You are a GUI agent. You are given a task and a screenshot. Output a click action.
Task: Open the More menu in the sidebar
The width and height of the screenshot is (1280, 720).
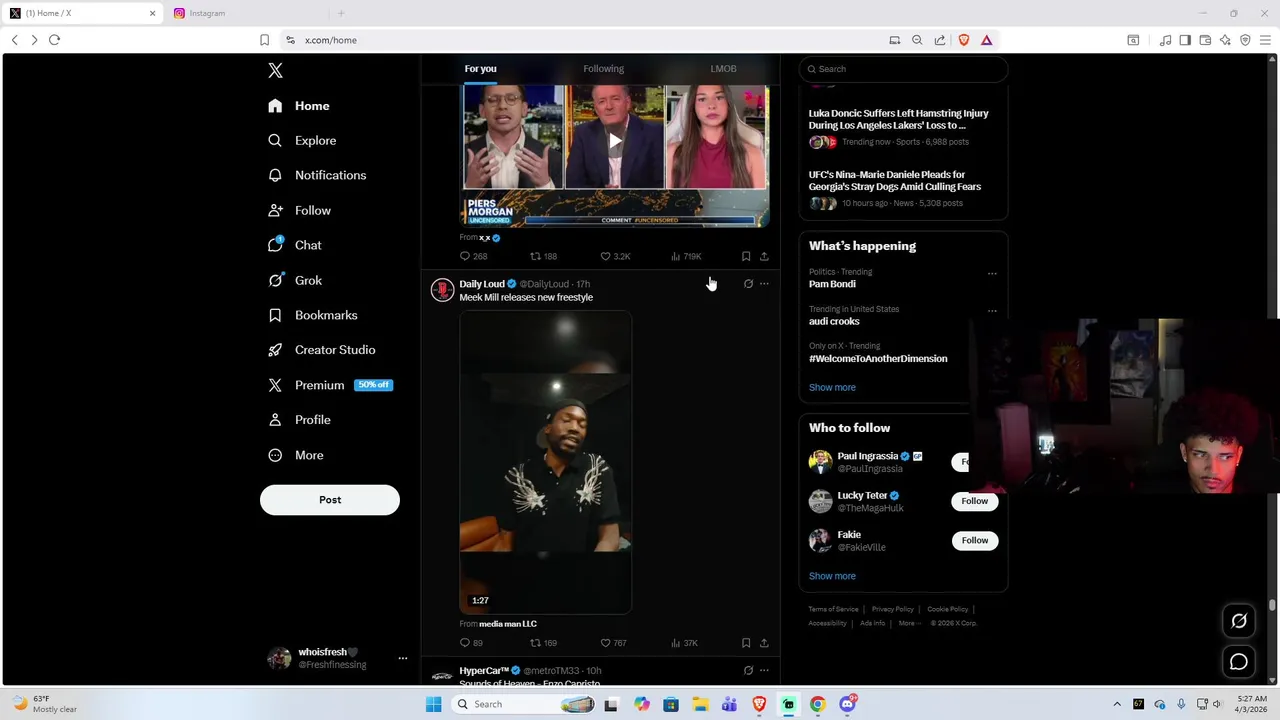(295, 455)
